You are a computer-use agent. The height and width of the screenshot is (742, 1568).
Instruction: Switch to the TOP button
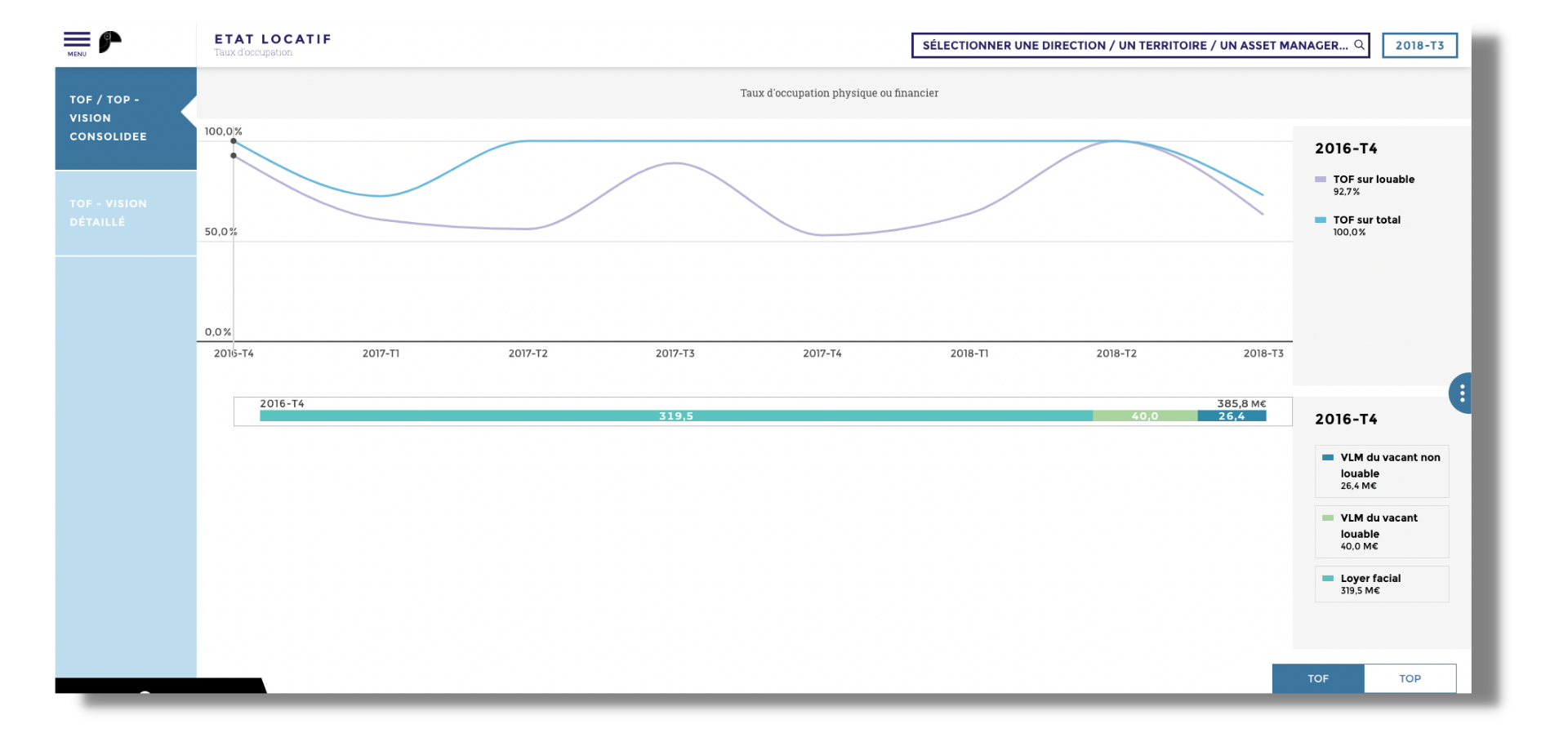1410,678
